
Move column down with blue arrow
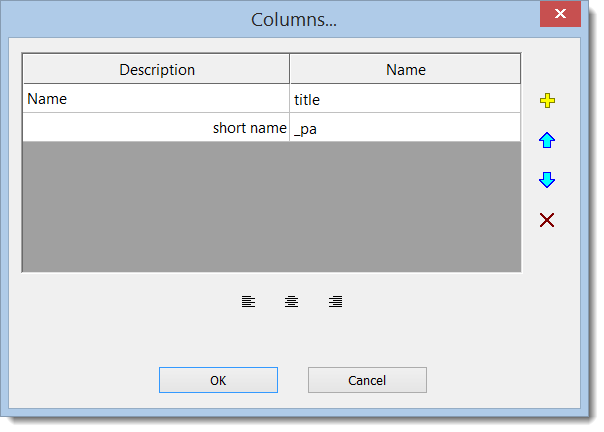tap(547, 180)
